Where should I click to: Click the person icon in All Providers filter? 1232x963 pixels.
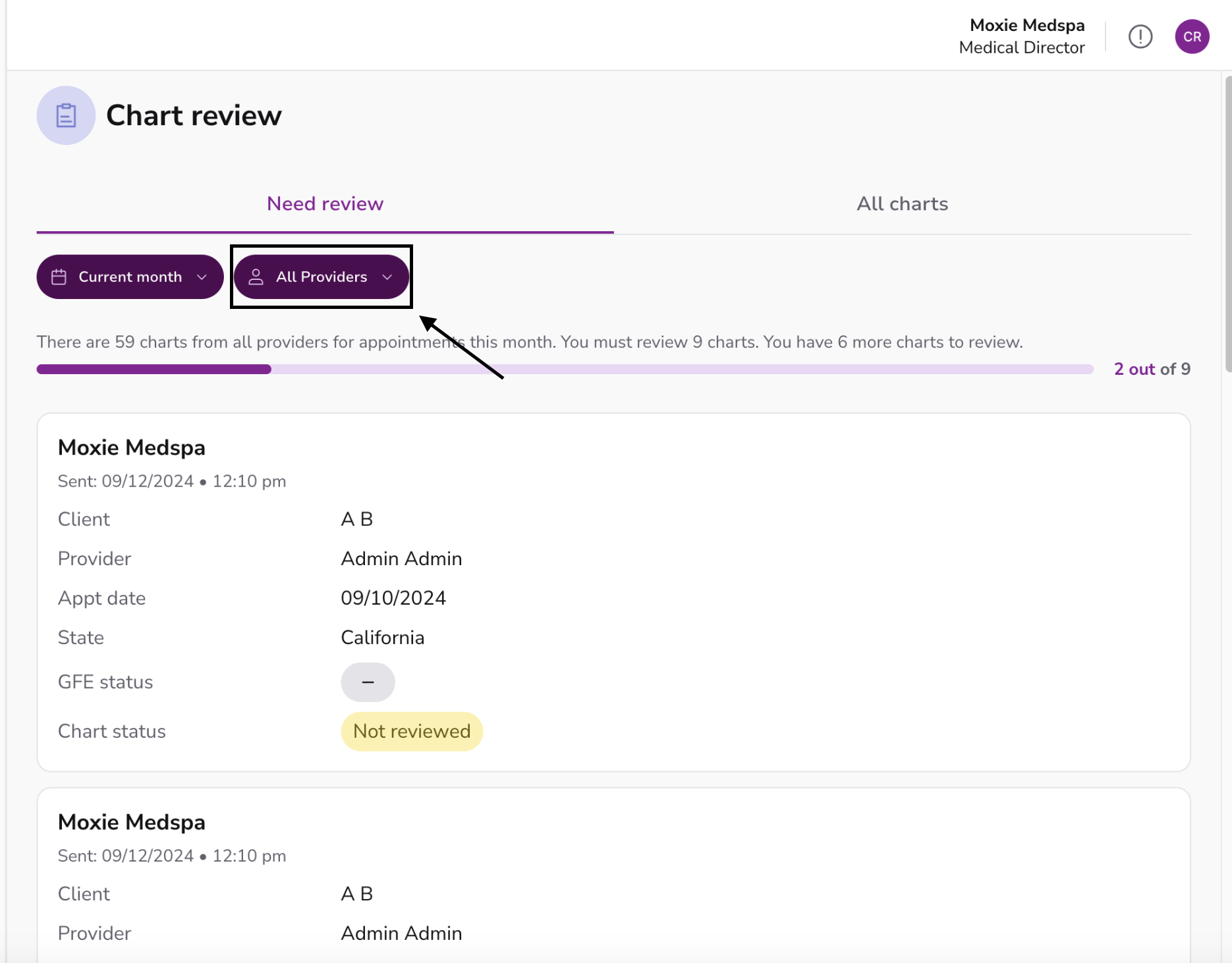tap(256, 277)
